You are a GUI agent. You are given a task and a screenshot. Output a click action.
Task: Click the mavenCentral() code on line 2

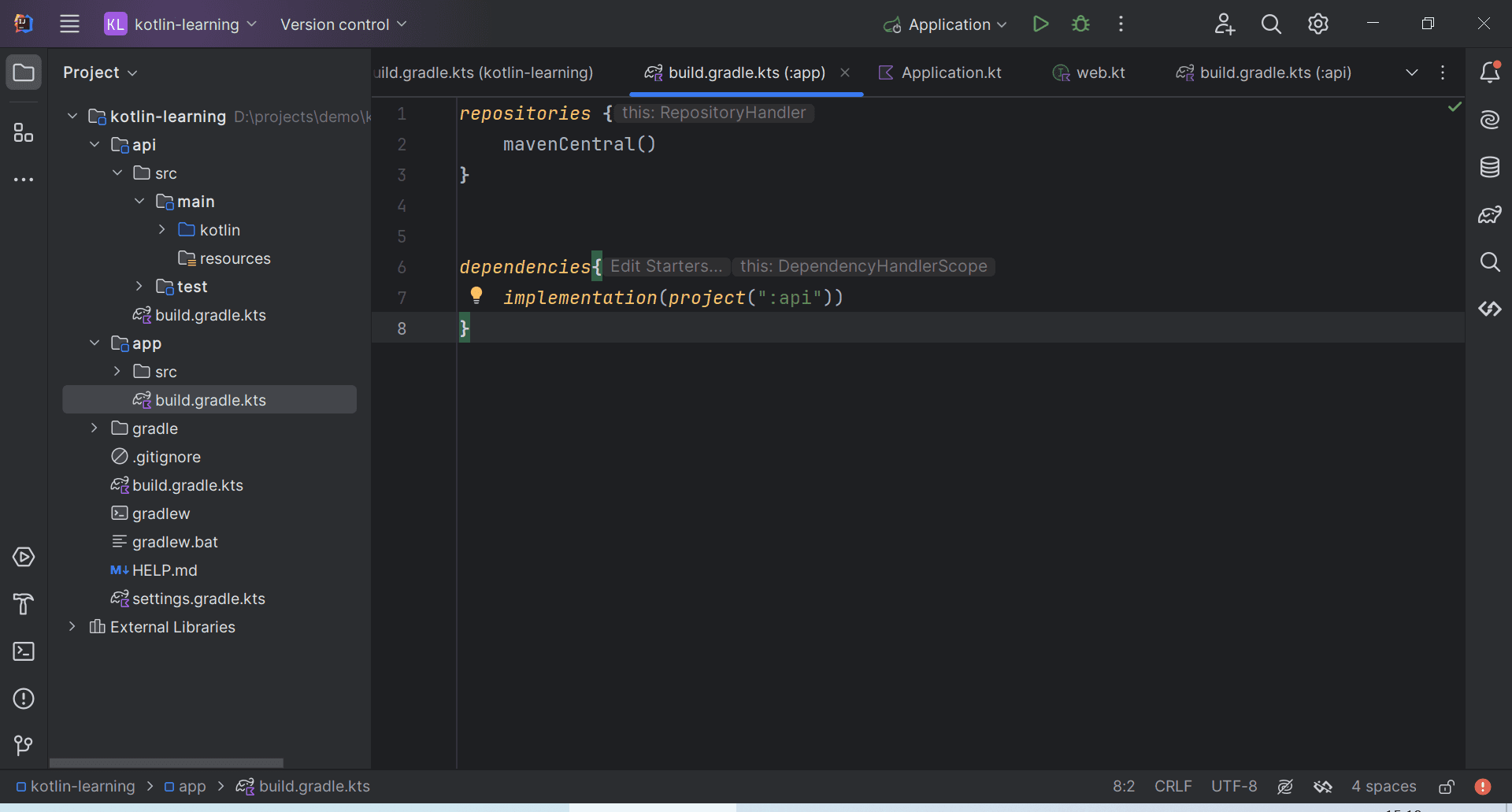click(580, 144)
